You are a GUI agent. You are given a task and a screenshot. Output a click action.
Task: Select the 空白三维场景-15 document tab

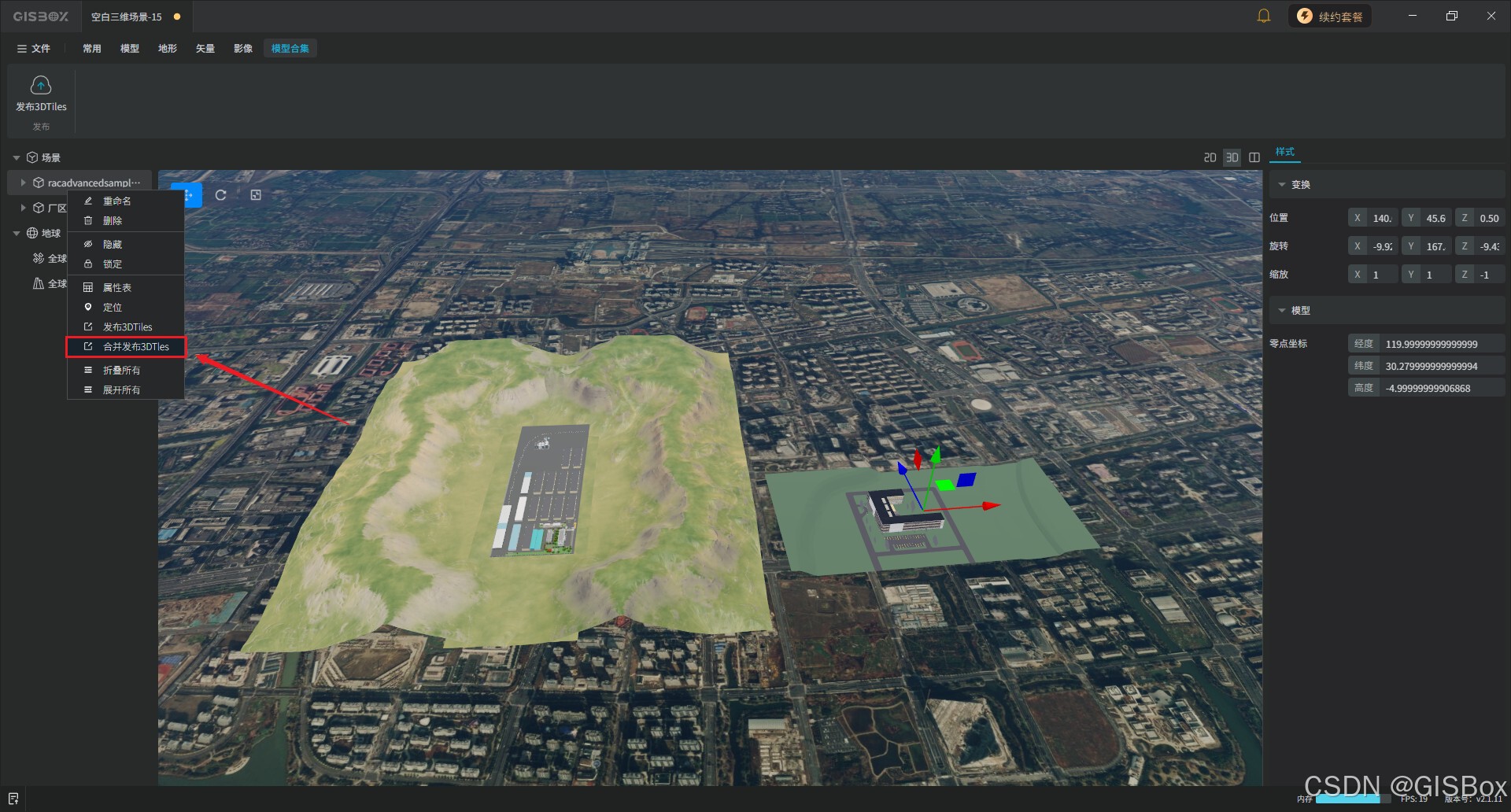pyautogui.click(x=136, y=17)
